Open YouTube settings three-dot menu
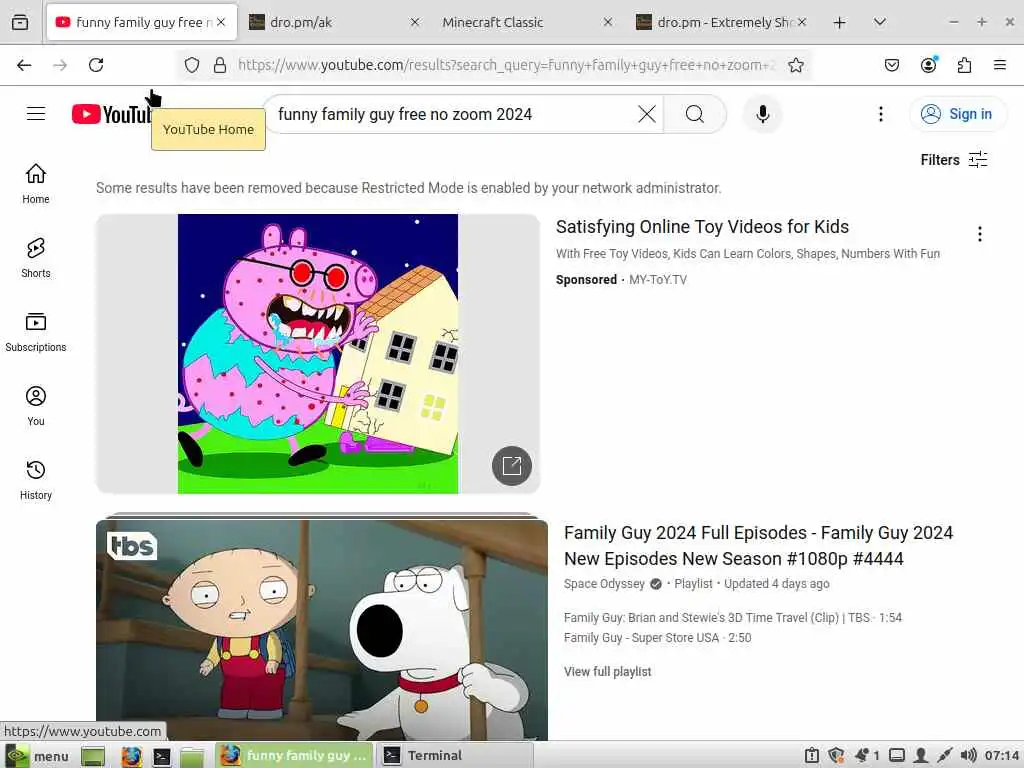Image resolution: width=1024 pixels, height=768 pixels. (880, 114)
